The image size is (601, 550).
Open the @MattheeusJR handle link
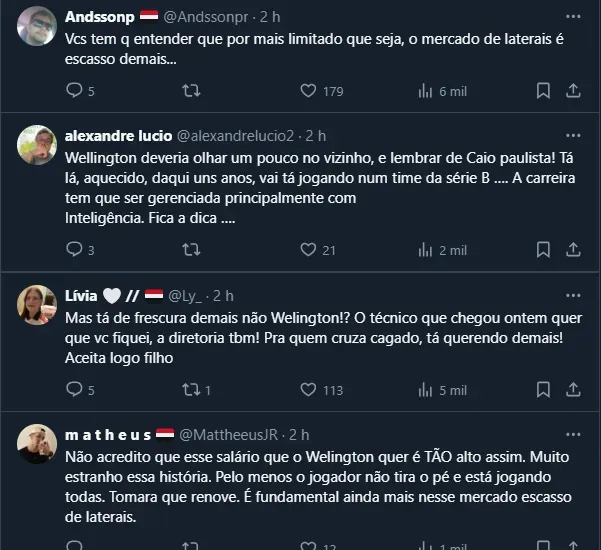click(231, 435)
